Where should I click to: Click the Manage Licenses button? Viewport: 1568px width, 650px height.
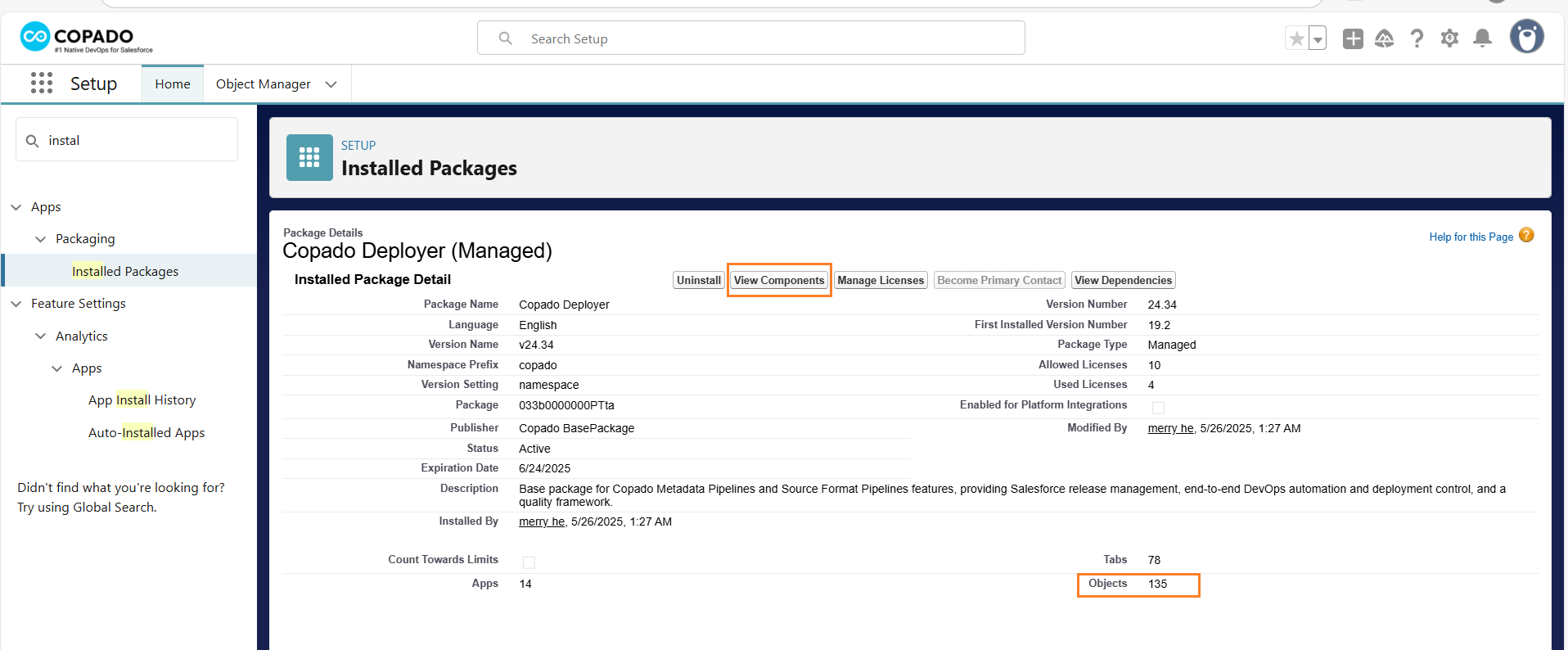[x=881, y=280]
